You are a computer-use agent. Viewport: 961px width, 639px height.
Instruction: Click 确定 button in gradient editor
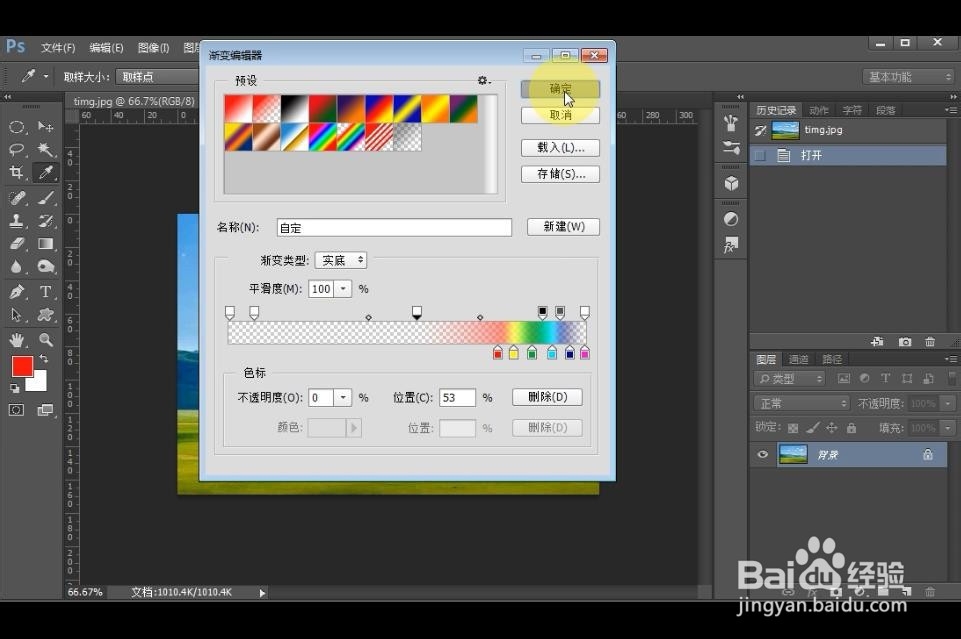point(560,89)
